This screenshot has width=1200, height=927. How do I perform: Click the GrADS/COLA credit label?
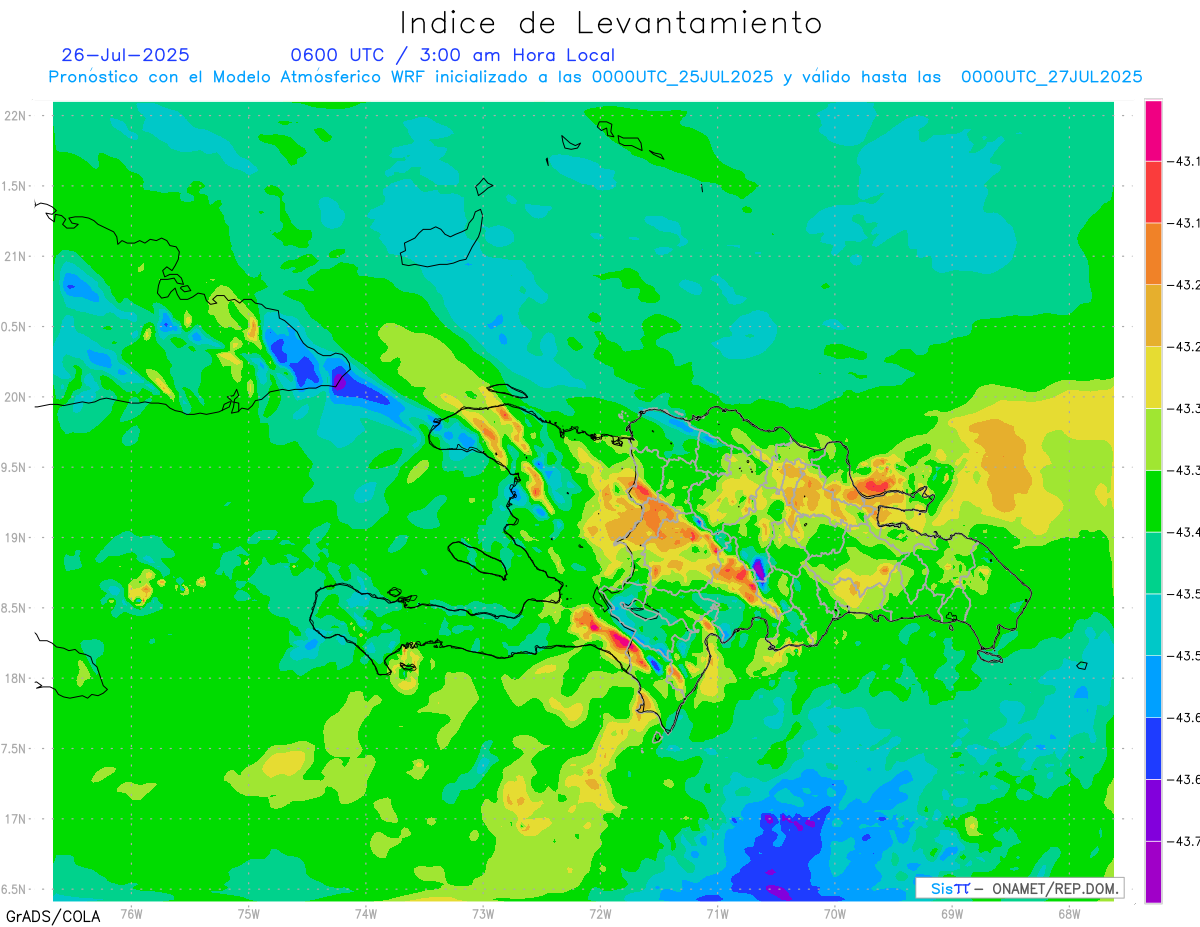pos(53,916)
